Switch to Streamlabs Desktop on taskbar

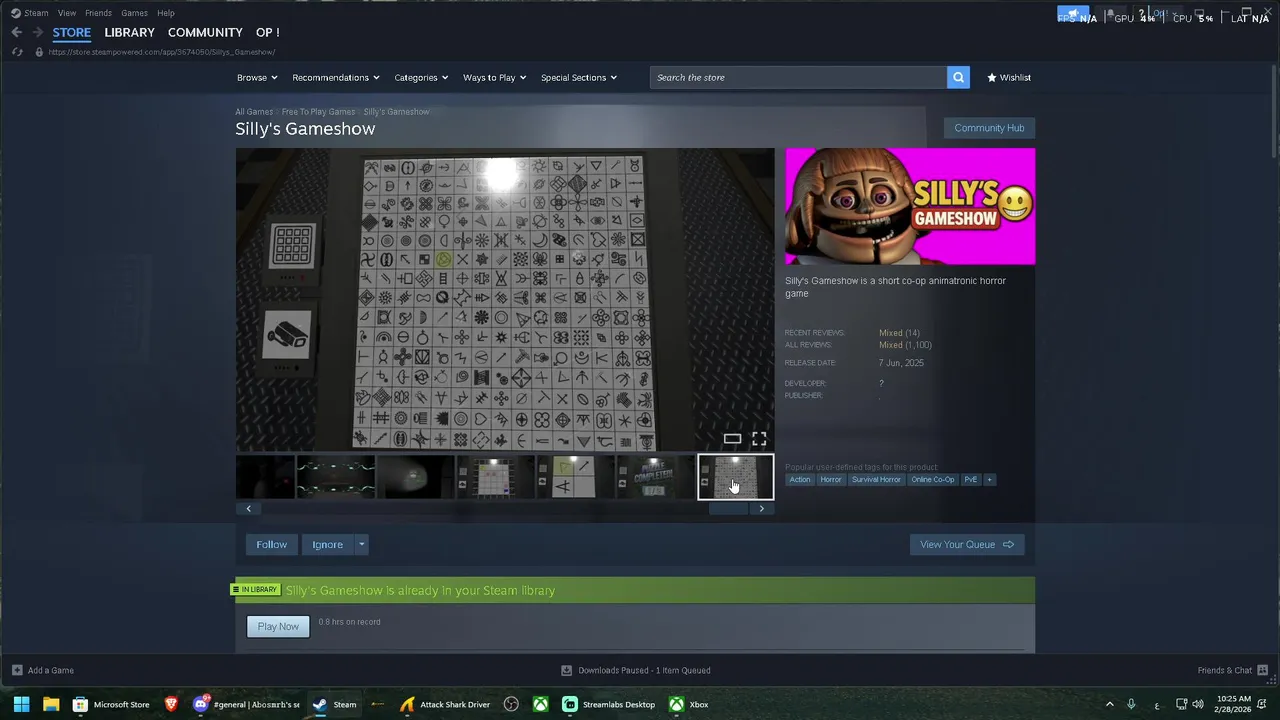[x=609, y=704]
